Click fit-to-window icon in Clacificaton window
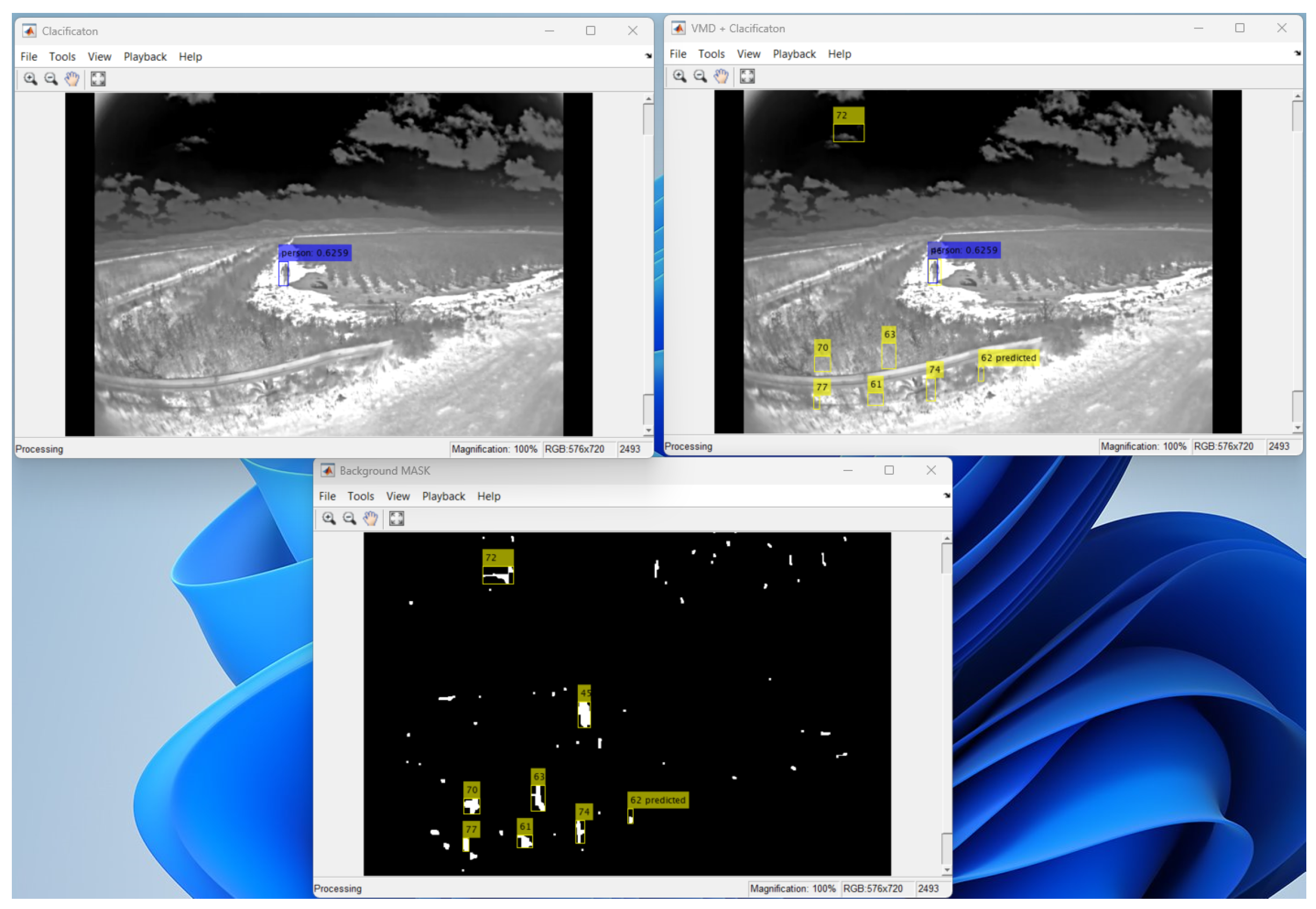 98,79
